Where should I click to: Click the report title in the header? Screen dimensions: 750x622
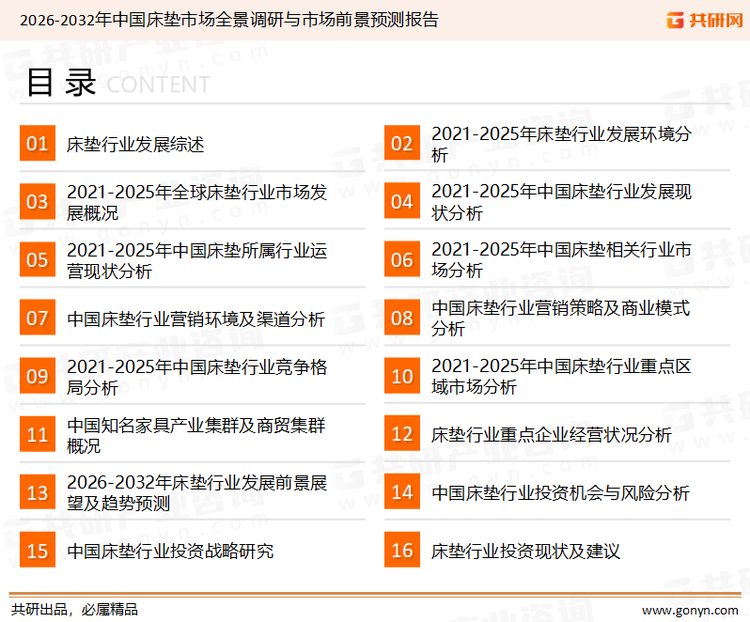[229, 20]
